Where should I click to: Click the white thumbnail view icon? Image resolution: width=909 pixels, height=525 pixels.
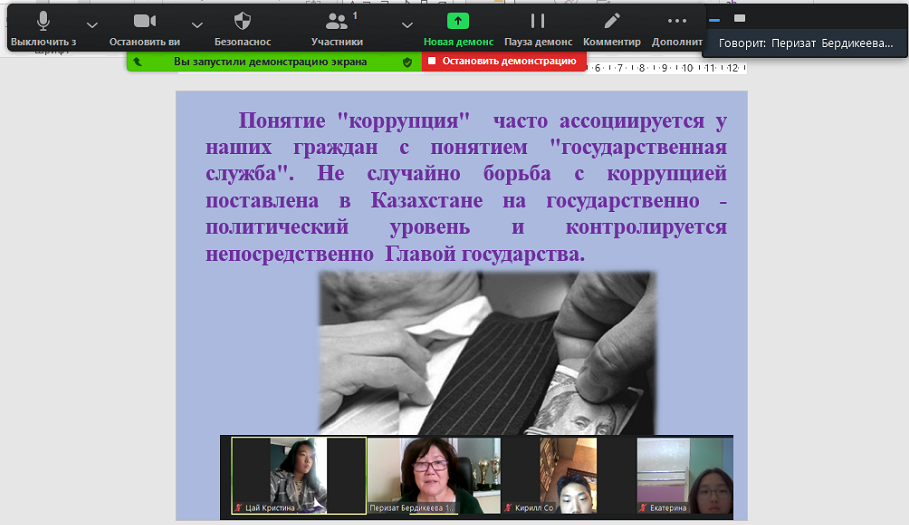[739, 18]
